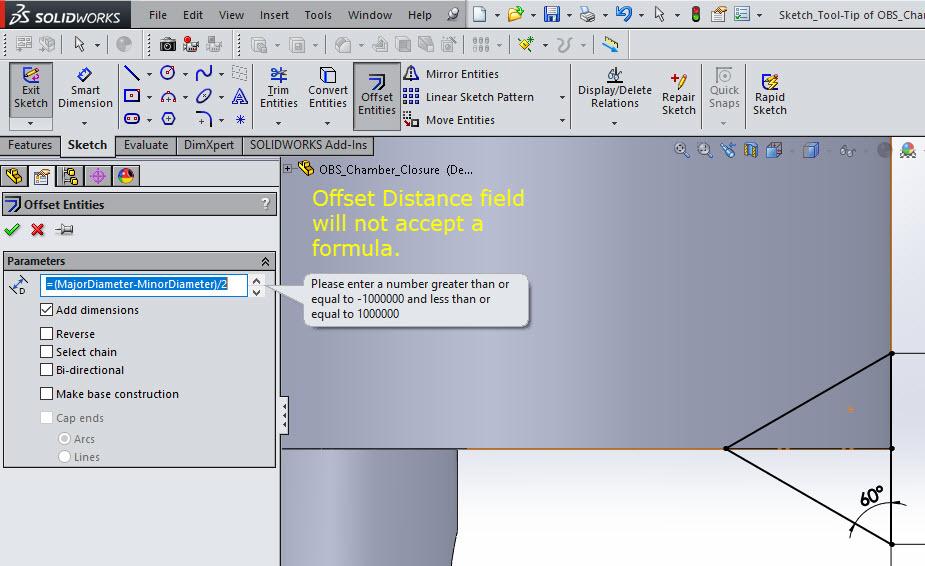Screen dimensions: 925x566
Task: Increase offset distance with up spinner
Action: (x=256, y=280)
